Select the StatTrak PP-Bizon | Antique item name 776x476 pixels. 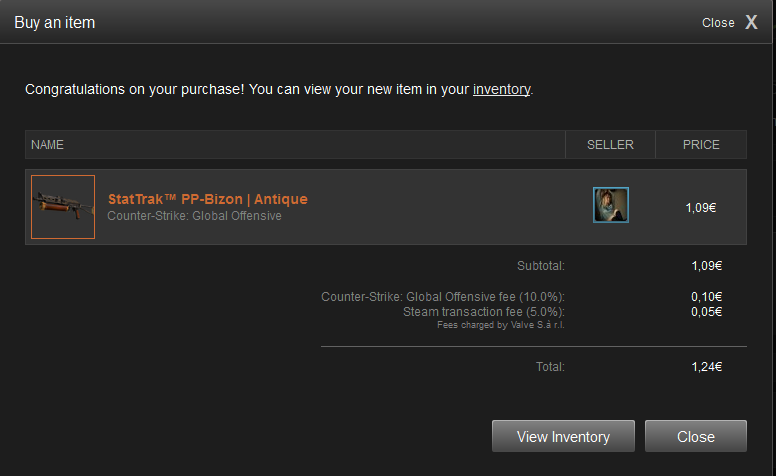click(x=207, y=199)
